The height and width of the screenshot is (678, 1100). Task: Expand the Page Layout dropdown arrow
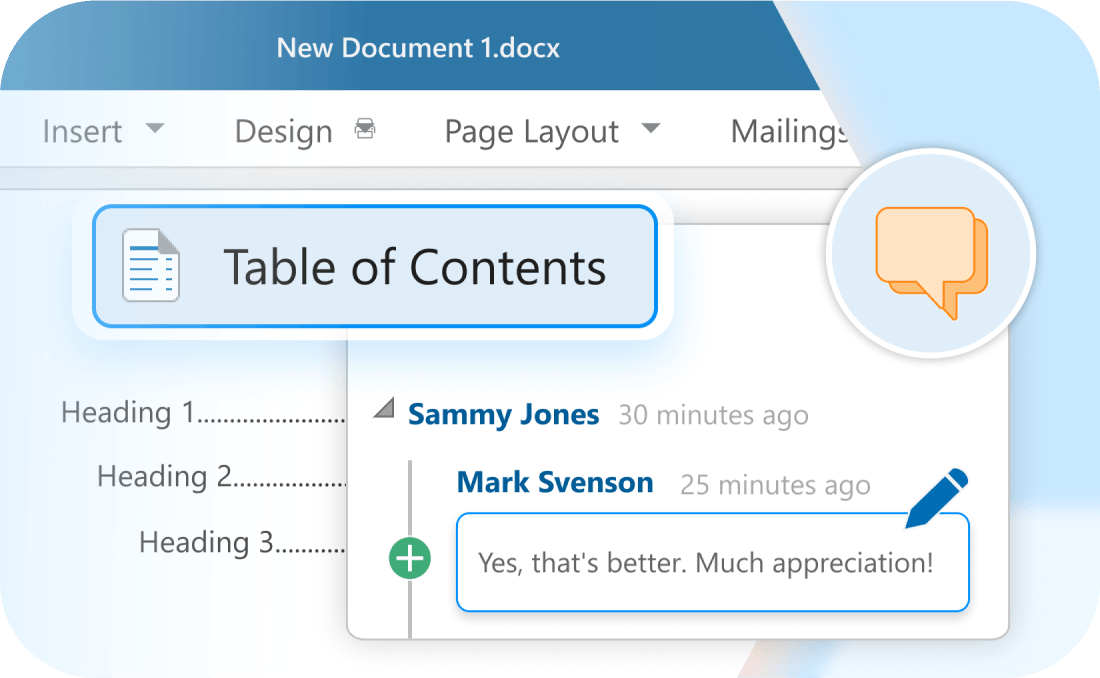point(650,129)
